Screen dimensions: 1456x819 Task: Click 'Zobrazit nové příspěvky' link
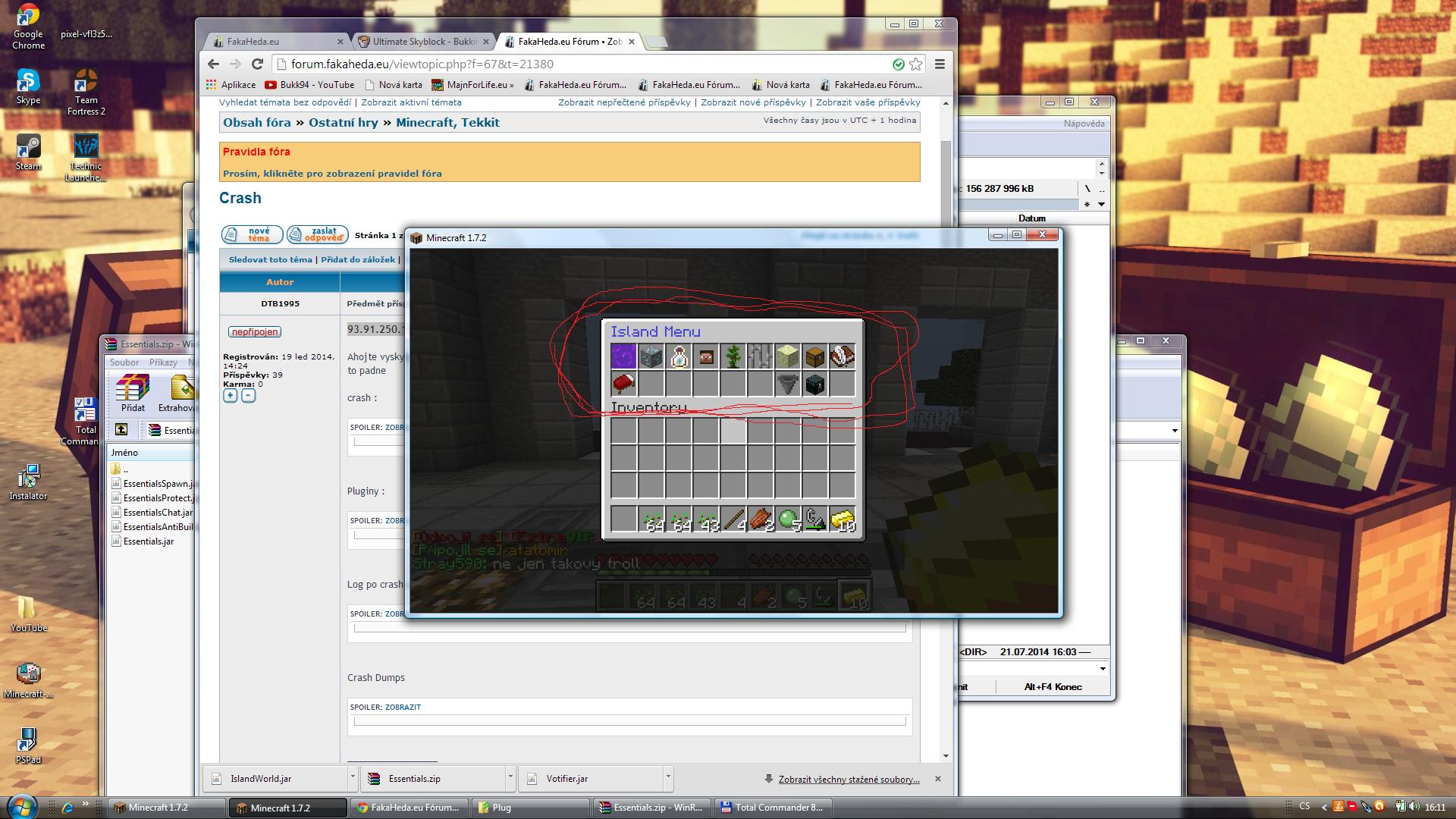point(753,102)
